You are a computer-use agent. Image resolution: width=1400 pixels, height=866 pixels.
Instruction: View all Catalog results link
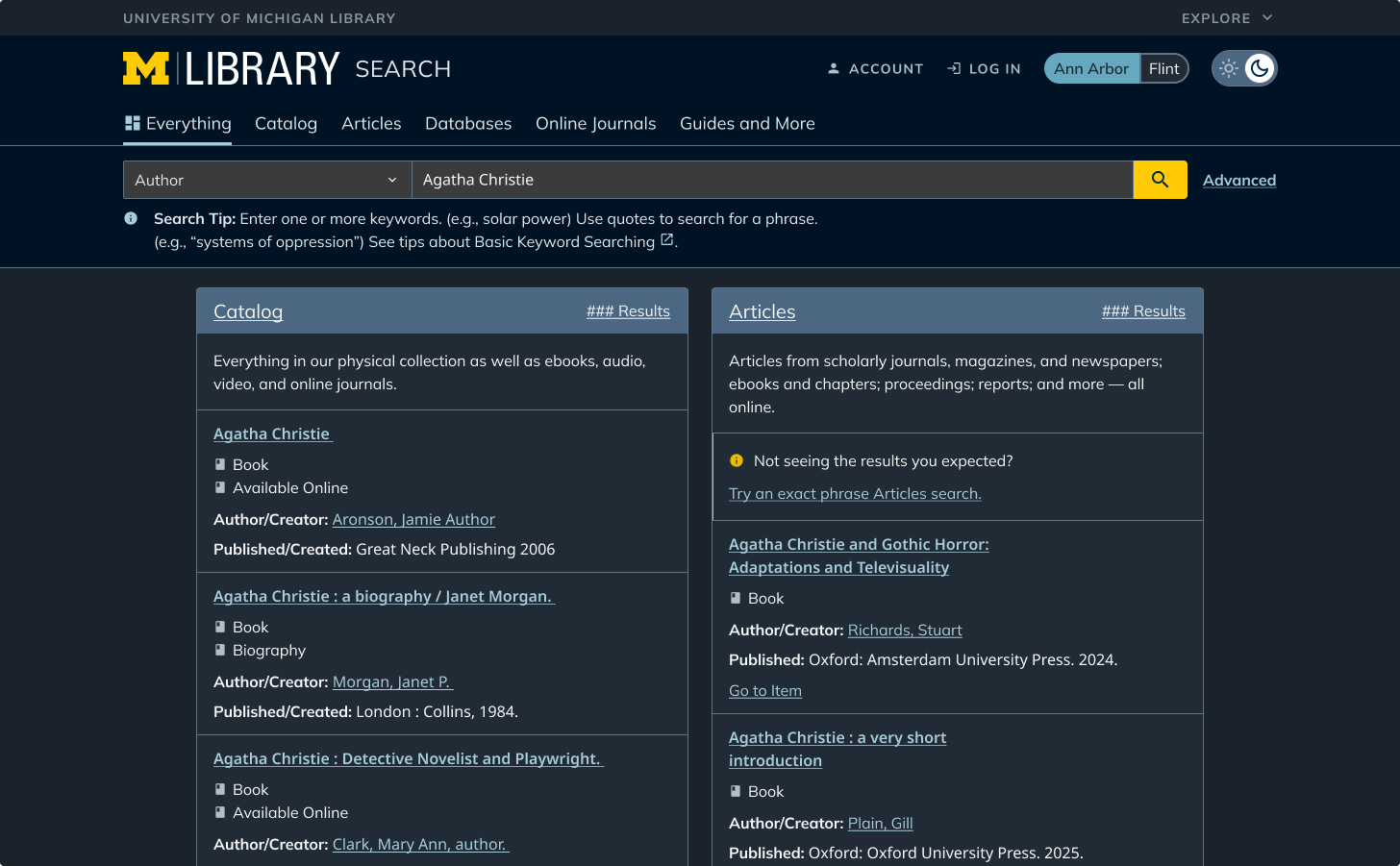(628, 311)
